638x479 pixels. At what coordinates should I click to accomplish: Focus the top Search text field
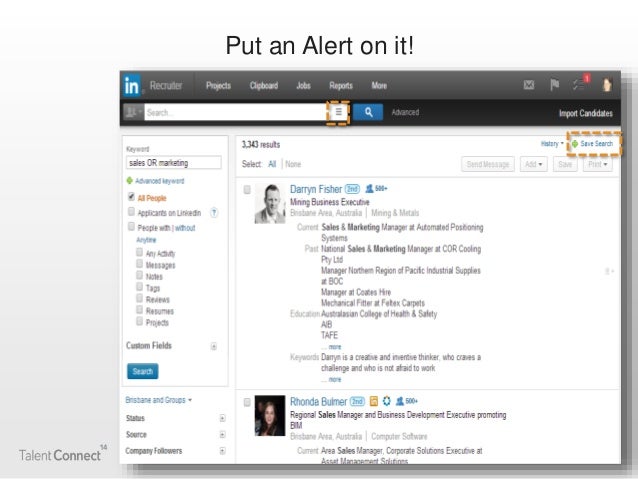(x=235, y=112)
